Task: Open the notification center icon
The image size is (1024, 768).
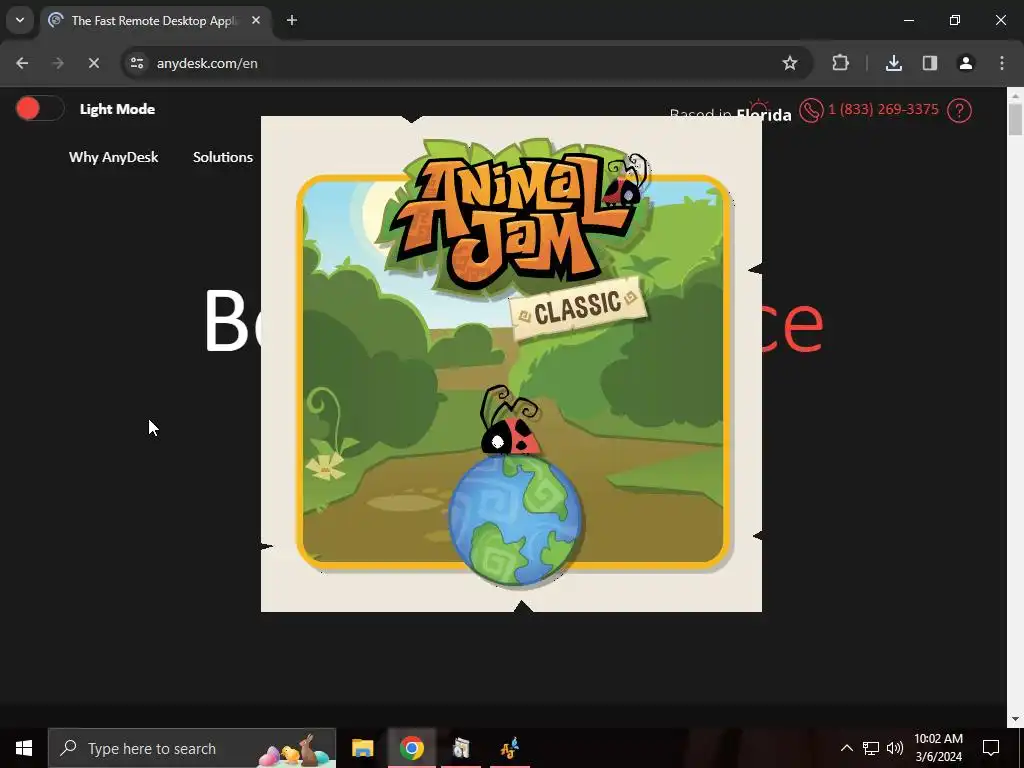Action: click(991, 748)
